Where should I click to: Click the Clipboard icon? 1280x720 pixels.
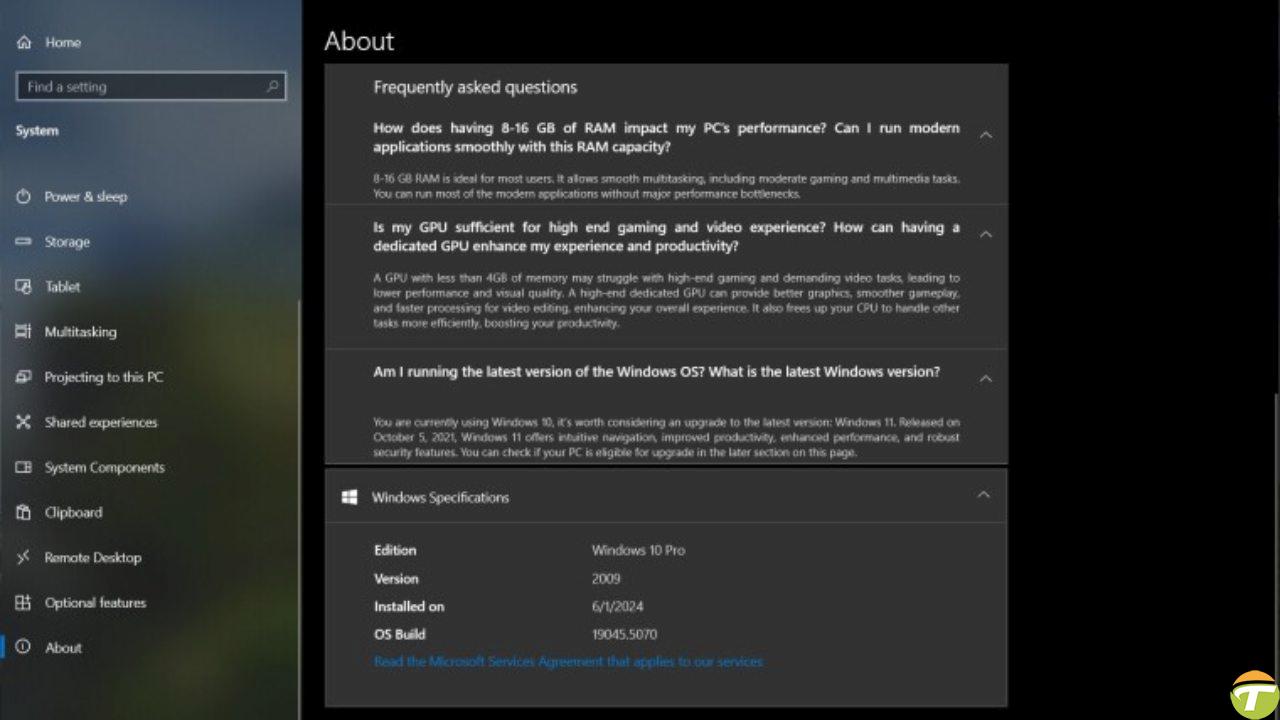point(24,513)
